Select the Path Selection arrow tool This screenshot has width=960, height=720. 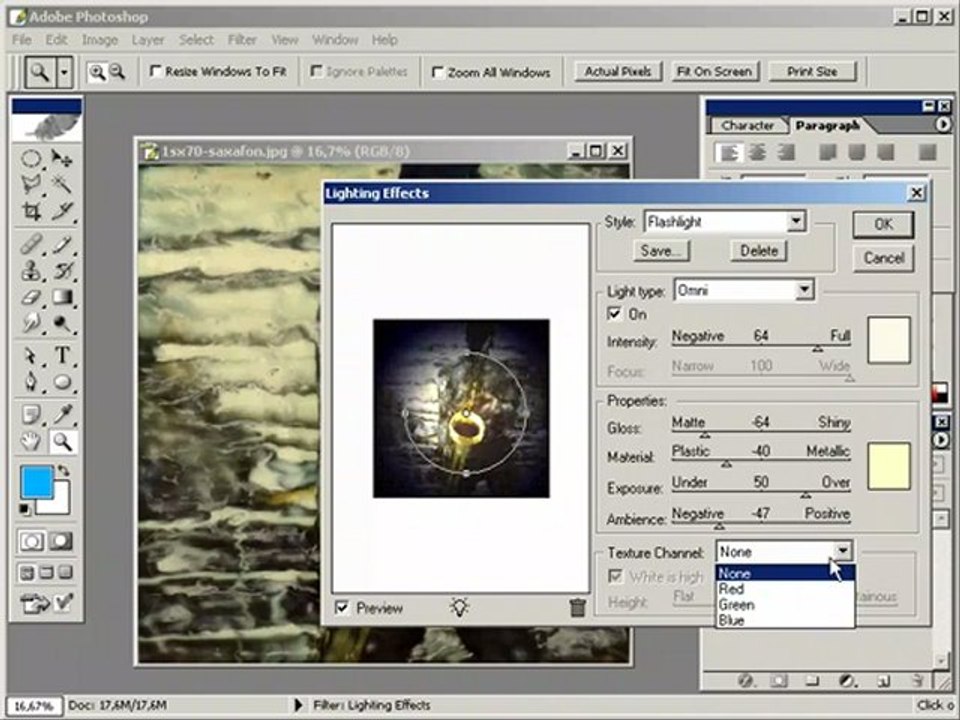31,354
